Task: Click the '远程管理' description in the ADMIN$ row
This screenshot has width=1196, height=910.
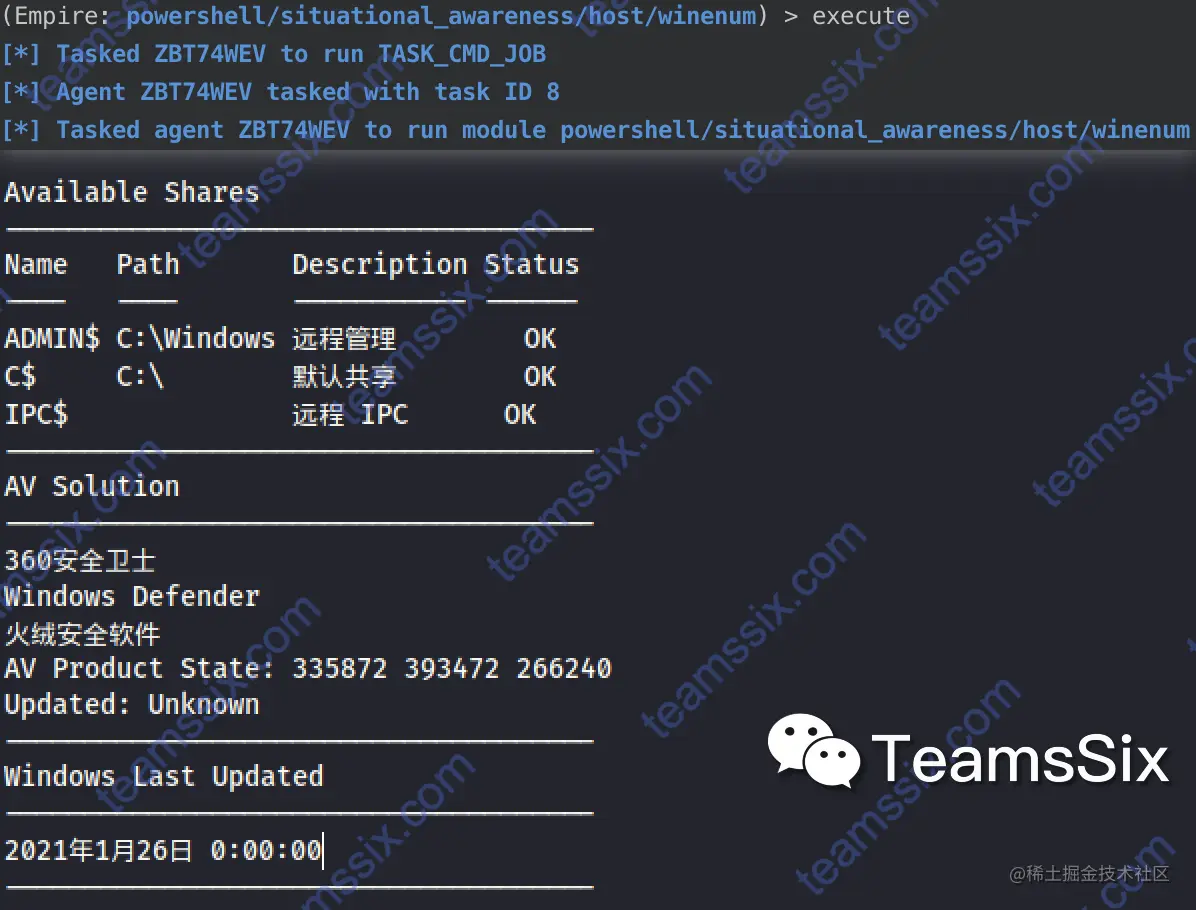Action: click(x=345, y=339)
